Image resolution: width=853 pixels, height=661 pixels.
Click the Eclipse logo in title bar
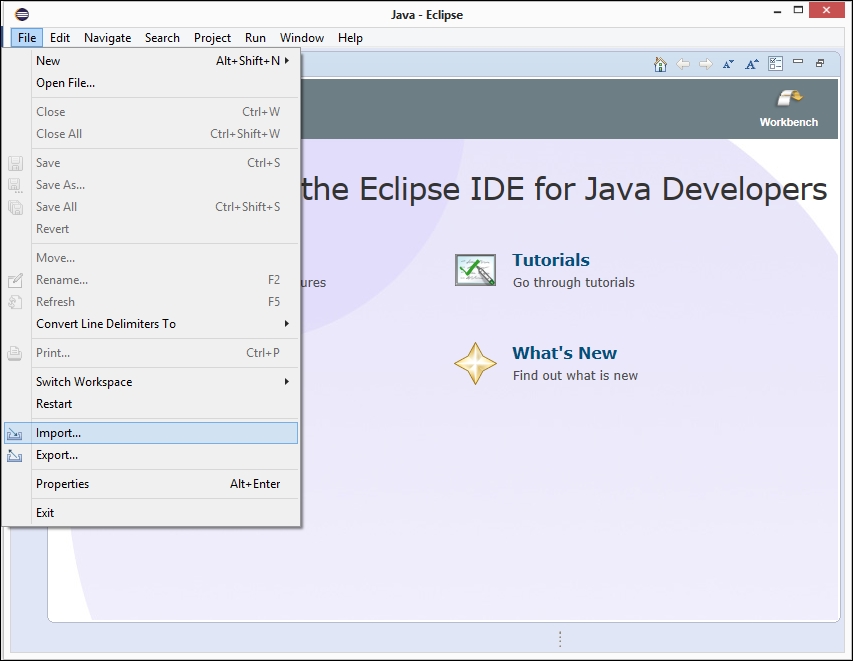coord(22,14)
